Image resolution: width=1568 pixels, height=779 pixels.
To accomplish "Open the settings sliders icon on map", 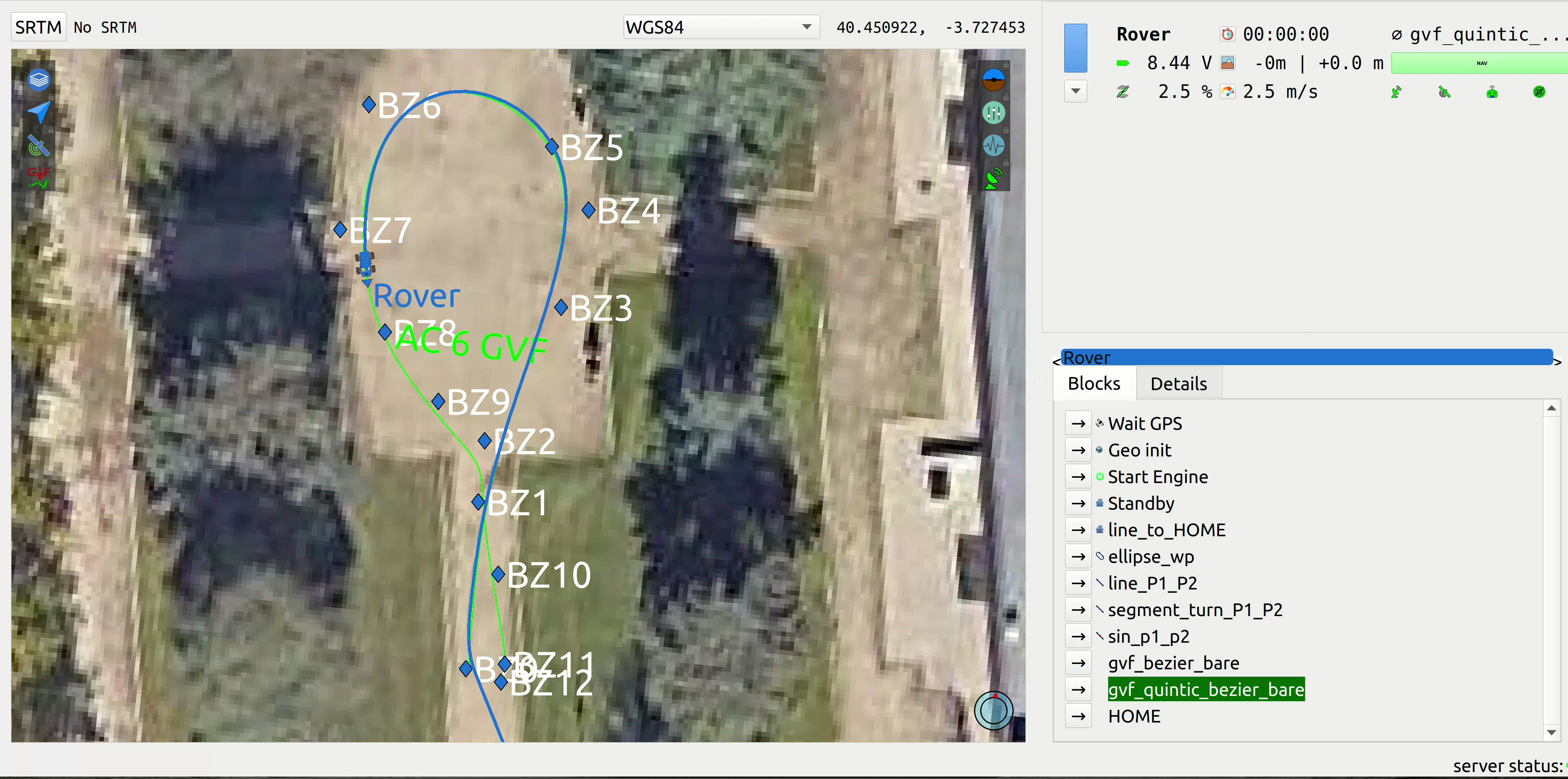I will pos(993,113).
